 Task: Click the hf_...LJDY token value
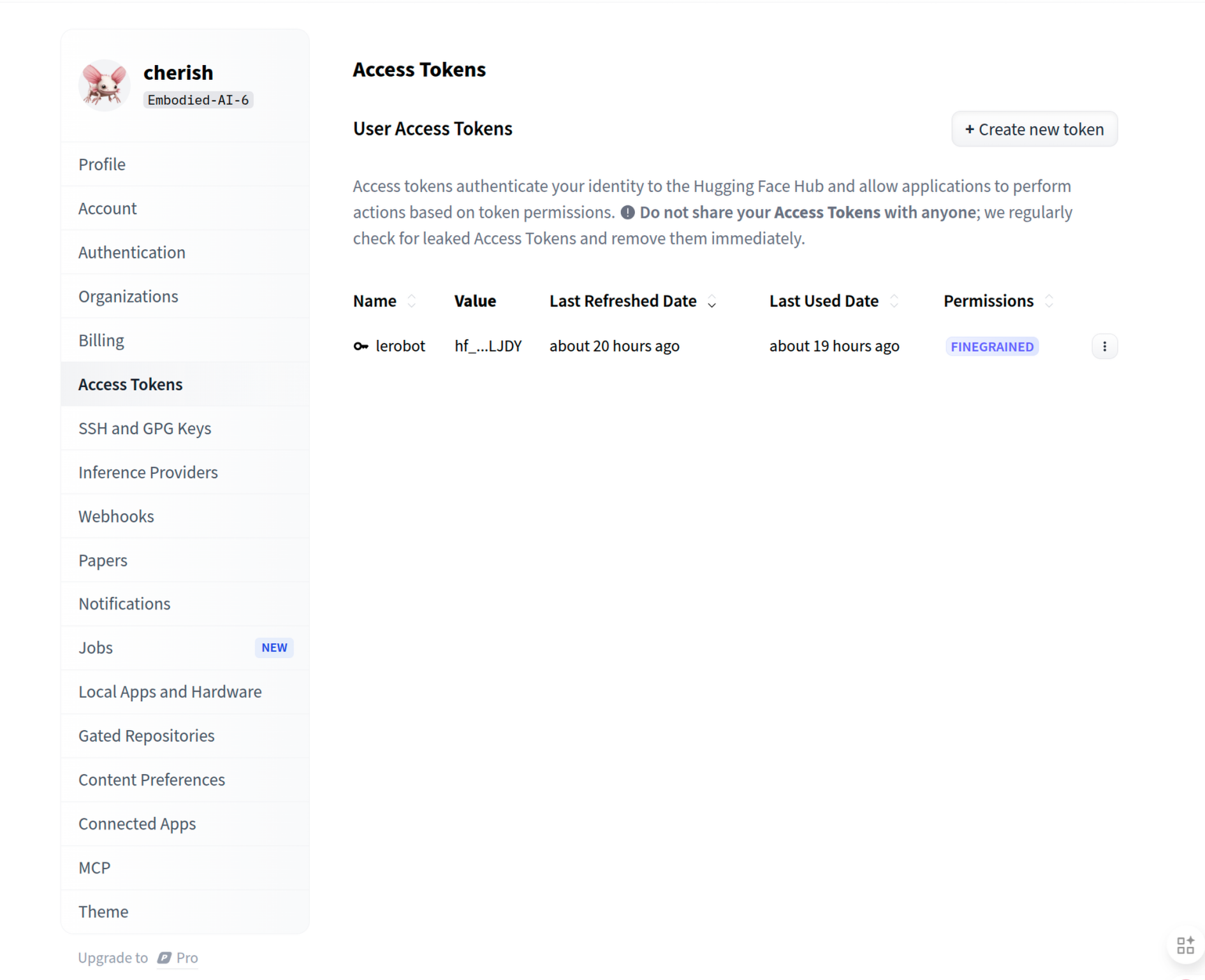pyautogui.click(x=488, y=346)
